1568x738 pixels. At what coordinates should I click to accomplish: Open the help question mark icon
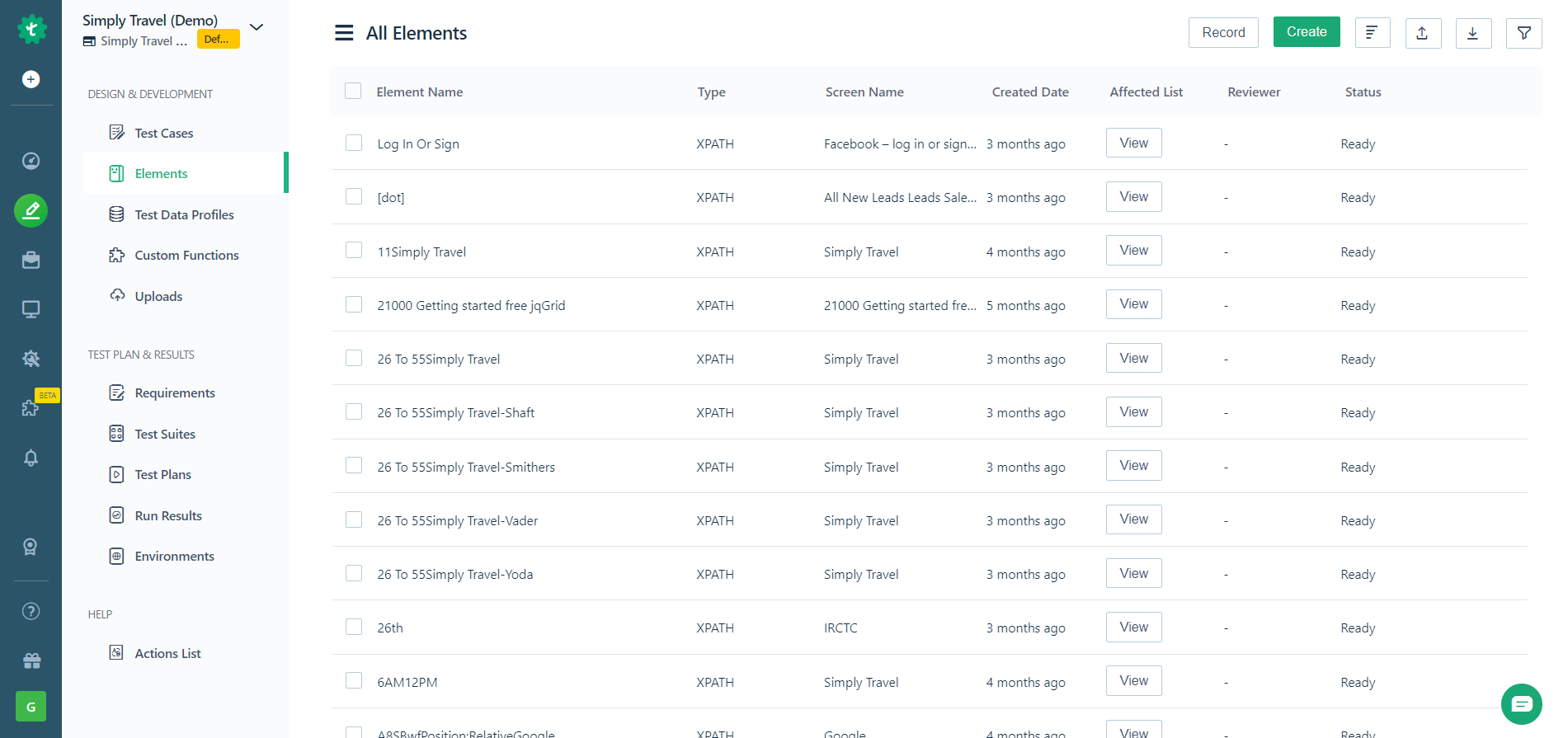[x=31, y=611]
